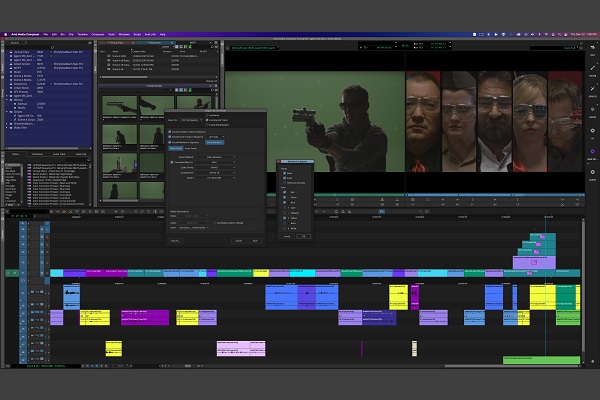Open the Export As format dropdown

191,120
